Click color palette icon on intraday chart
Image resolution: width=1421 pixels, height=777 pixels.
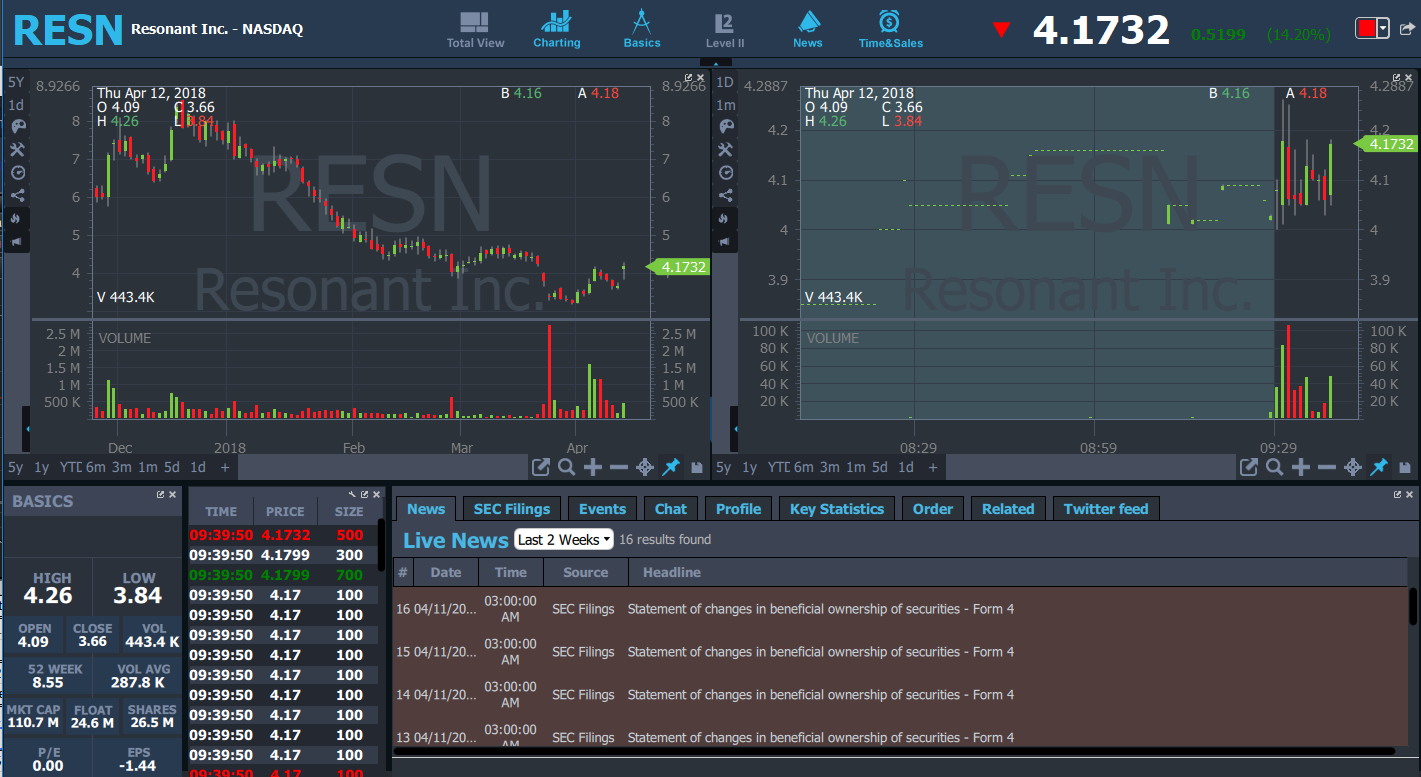726,126
